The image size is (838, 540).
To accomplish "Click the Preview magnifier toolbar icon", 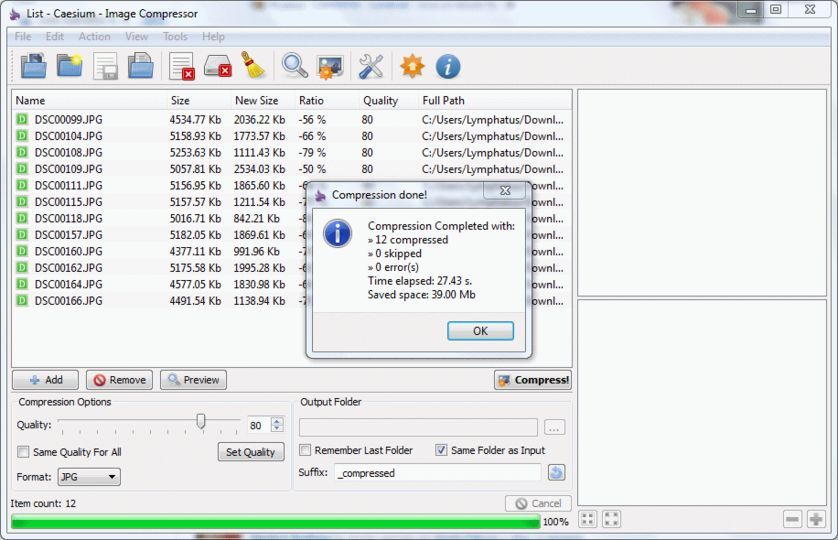I will (x=294, y=66).
